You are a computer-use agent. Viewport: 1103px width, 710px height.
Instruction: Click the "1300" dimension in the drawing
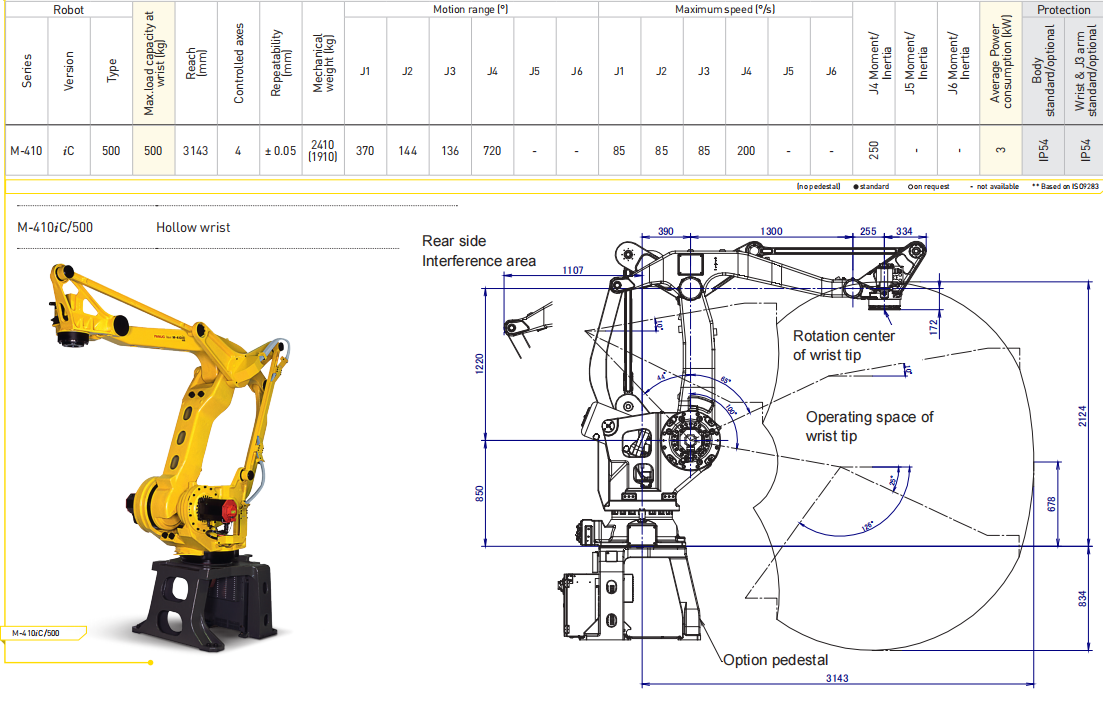point(771,231)
